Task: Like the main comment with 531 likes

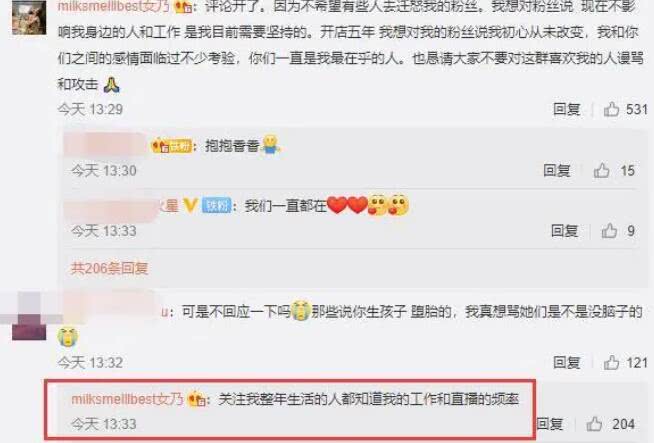Action: (611, 109)
